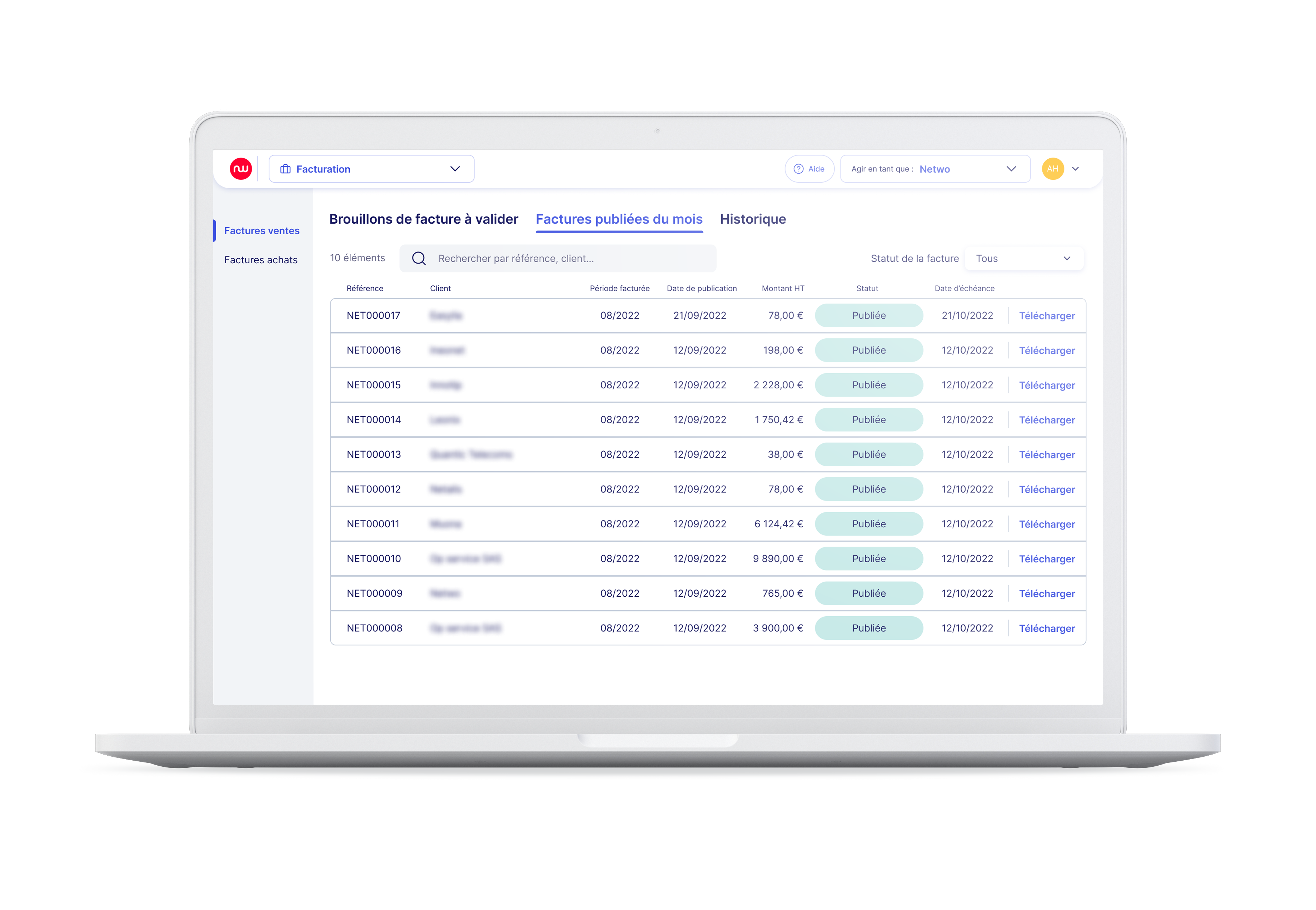The width and height of the screenshot is (1316, 910).
Task: Click the briefcase icon beside Facturation
Action: [x=285, y=169]
